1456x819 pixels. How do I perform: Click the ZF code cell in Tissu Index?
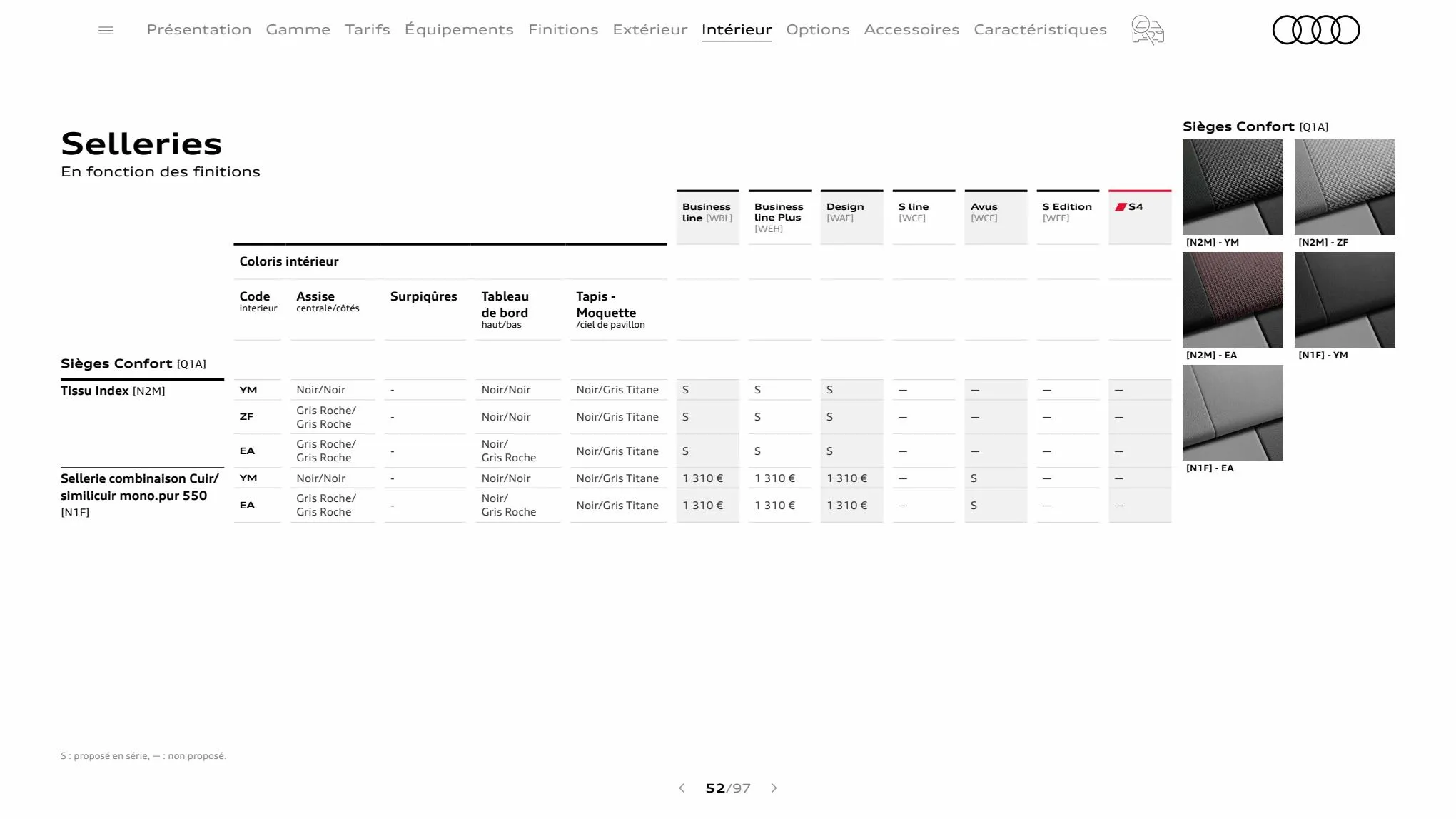click(247, 416)
